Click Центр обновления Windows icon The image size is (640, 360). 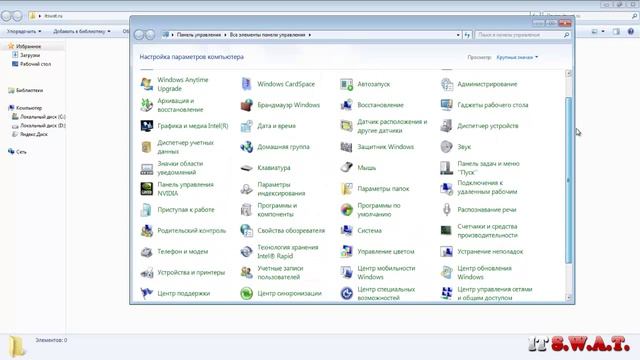(447, 273)
